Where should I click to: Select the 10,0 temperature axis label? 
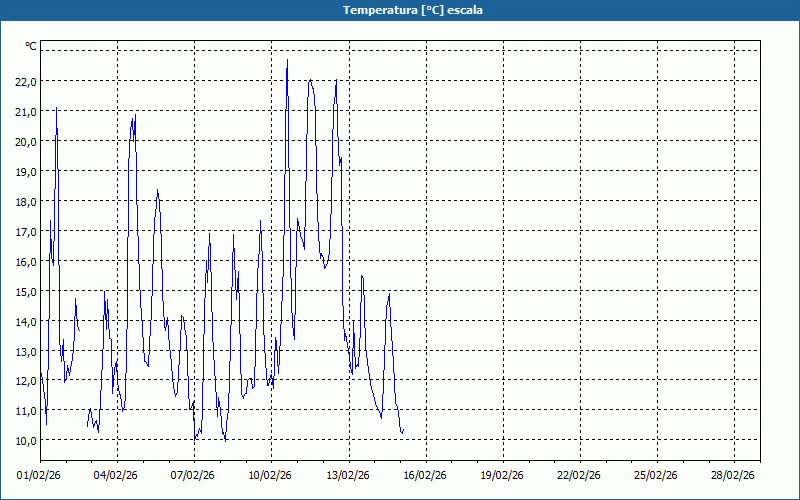26,441
